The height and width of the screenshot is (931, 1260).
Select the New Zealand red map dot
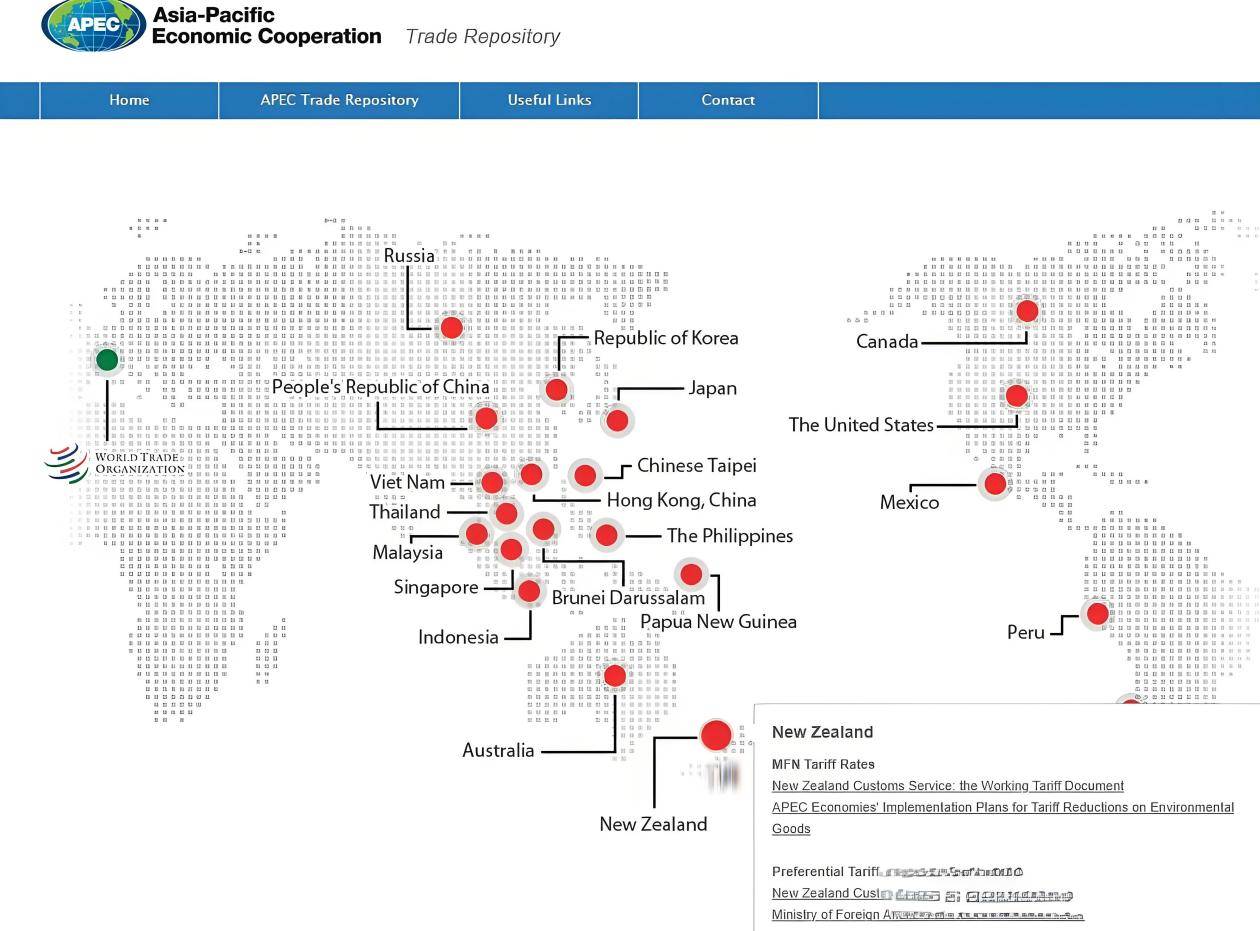click(716, 735)
